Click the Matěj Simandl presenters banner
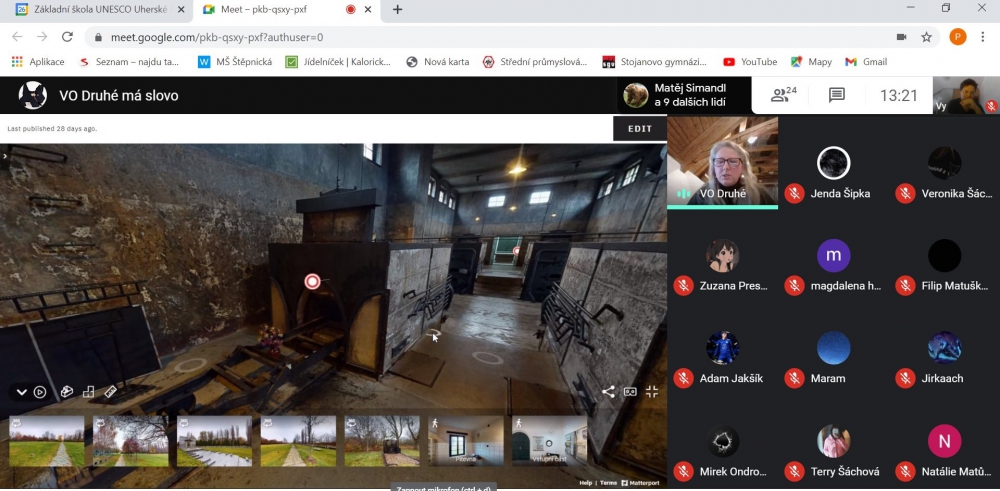1000x491 pixels. [684, 95]
